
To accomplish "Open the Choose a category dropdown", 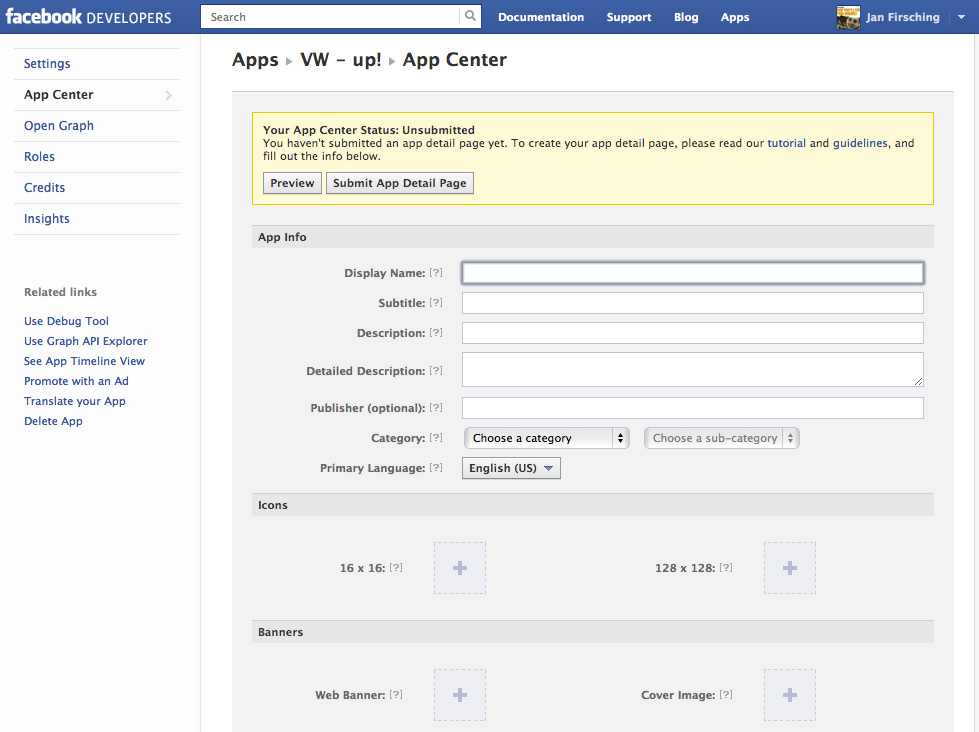I will click(x=546, y=438).
